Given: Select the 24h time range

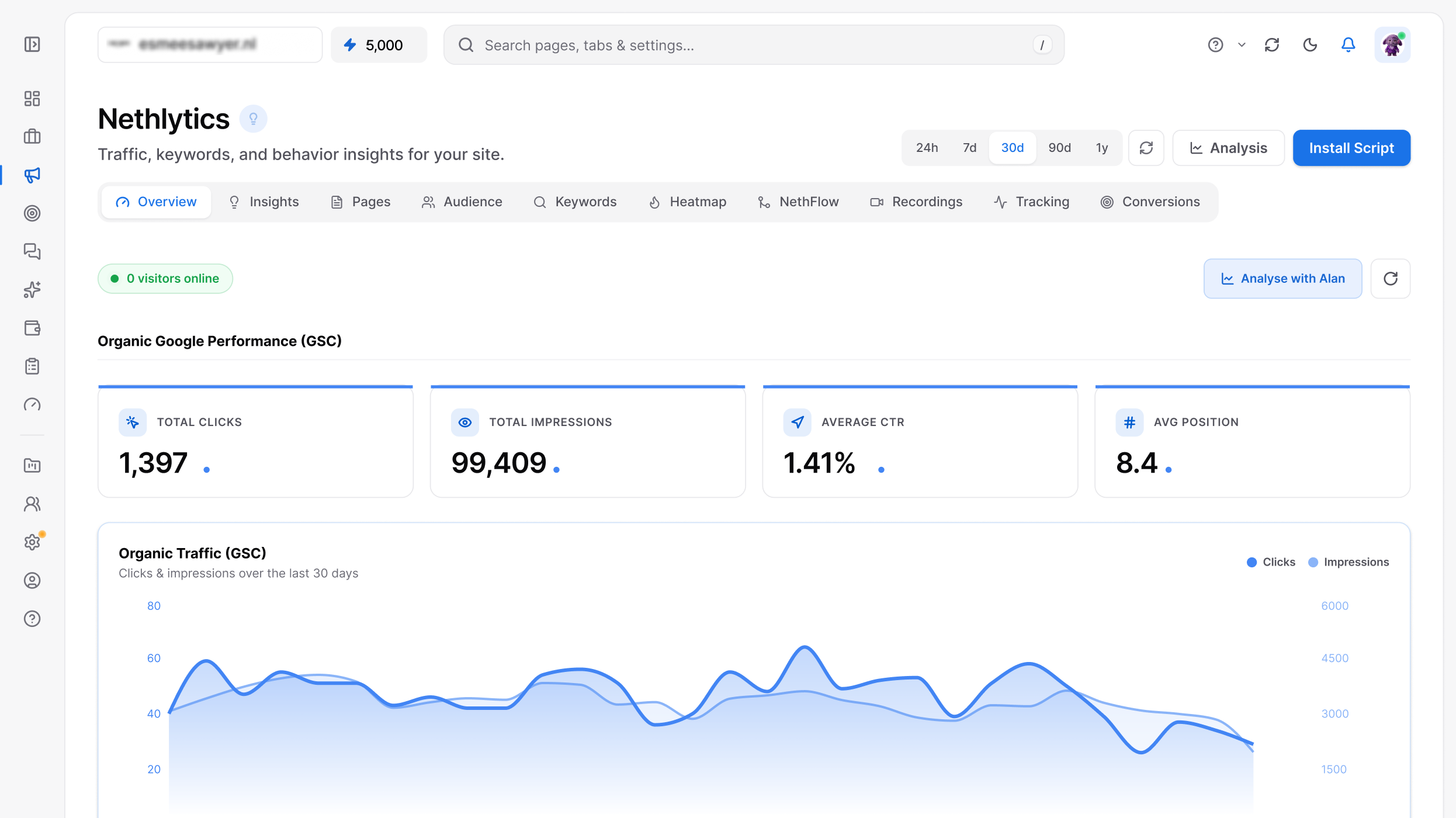Looking at the screenshot, I should (x=927, y=148).
